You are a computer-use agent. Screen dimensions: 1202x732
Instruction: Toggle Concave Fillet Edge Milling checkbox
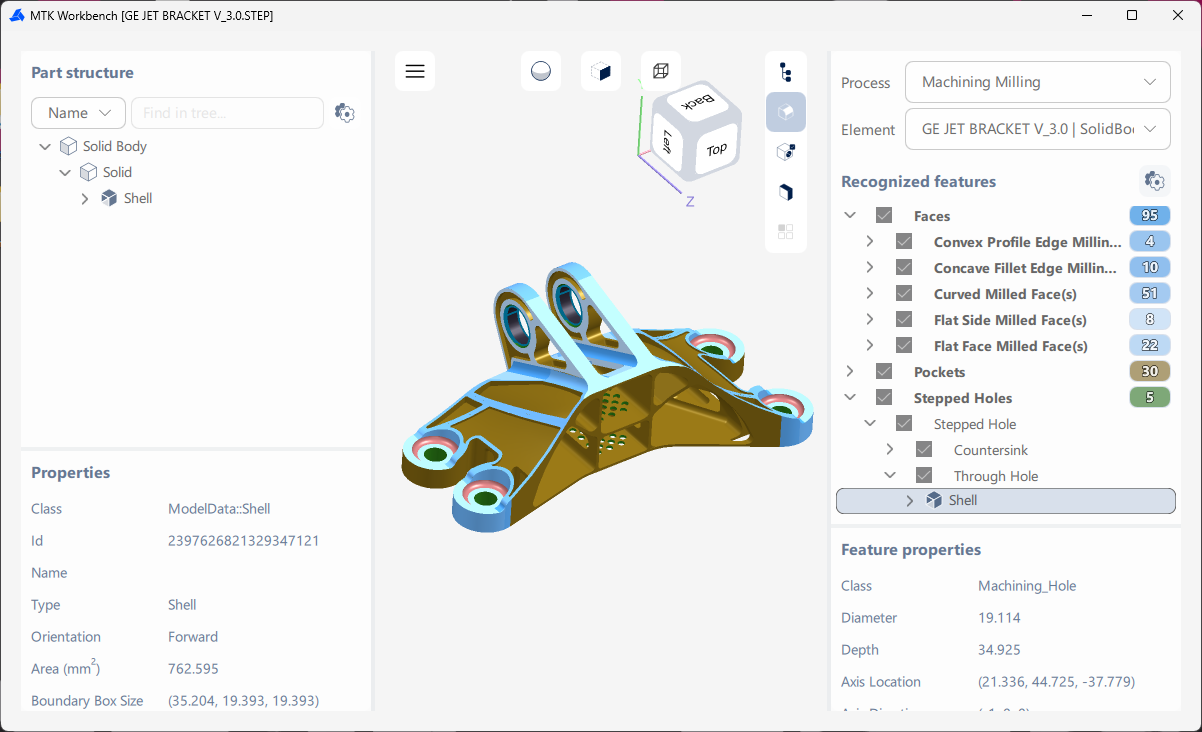(x=904, y=268)
